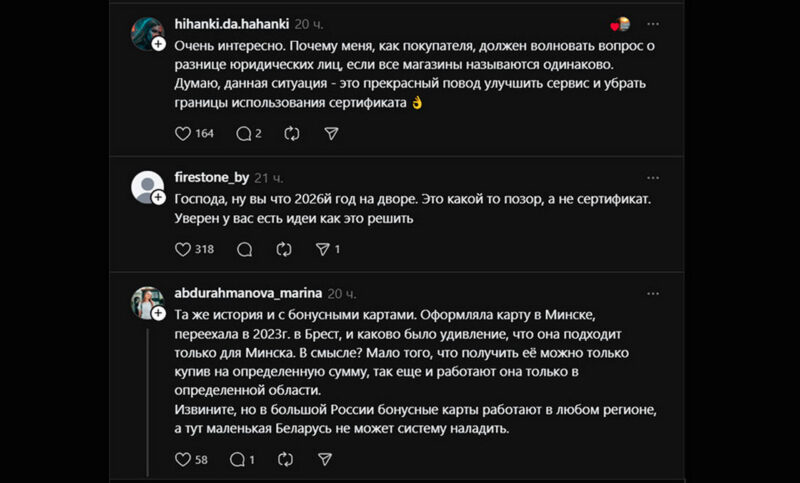The image size is (800, 483).
Task: Share the hihanki.da.hahanki comment
Action: (331, 133)
